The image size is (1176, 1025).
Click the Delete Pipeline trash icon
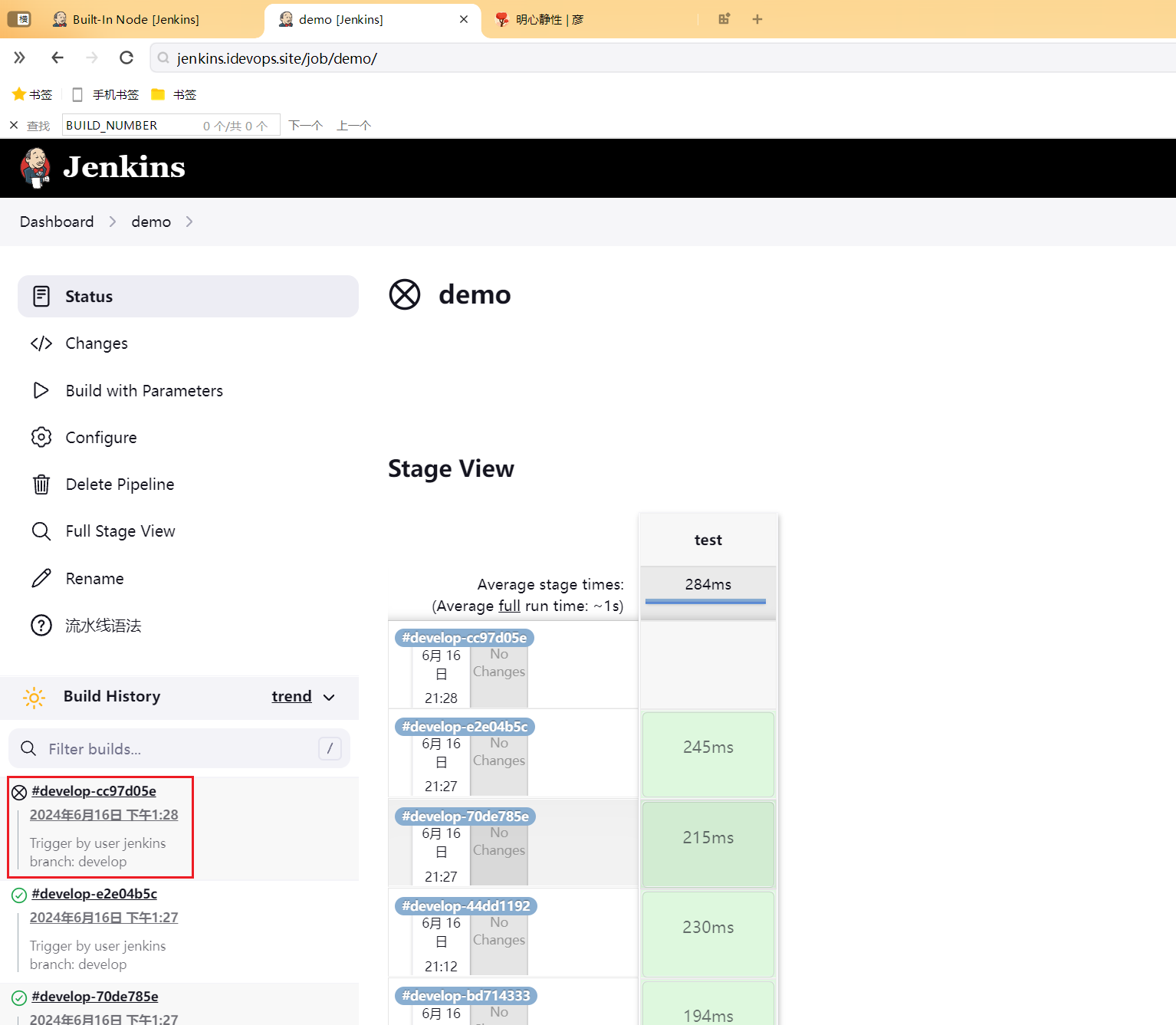point(41,484)
